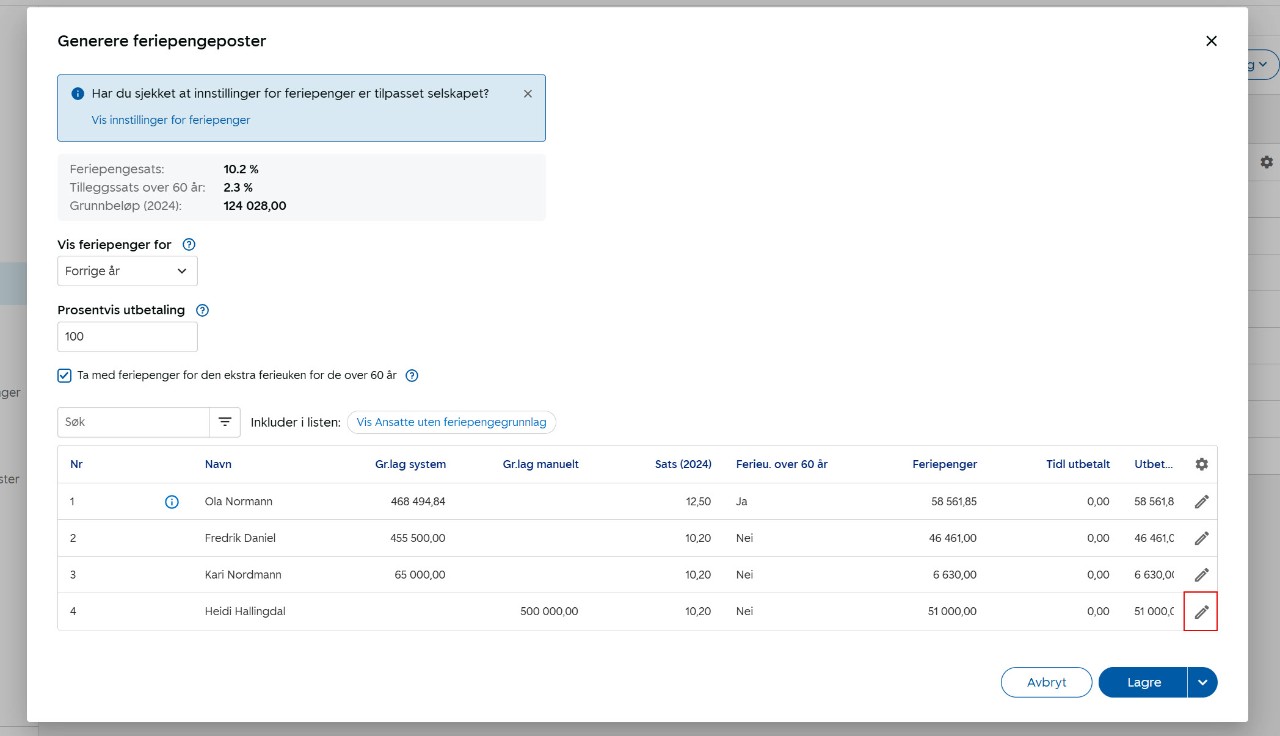The image size is (1280, 736).
Task: Edit Heidi Hallingdal's holiday pay entry
Action: click(x=1201, y=612)
